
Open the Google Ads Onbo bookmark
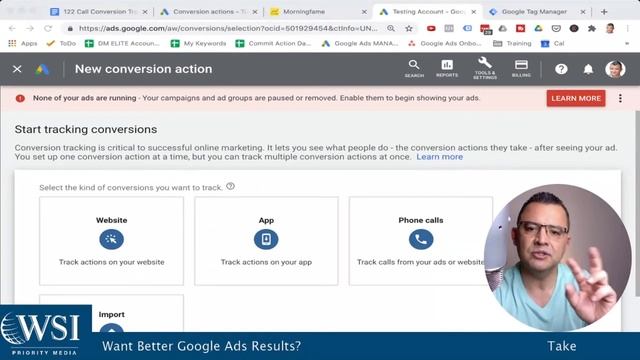click(x=445, y=43)
